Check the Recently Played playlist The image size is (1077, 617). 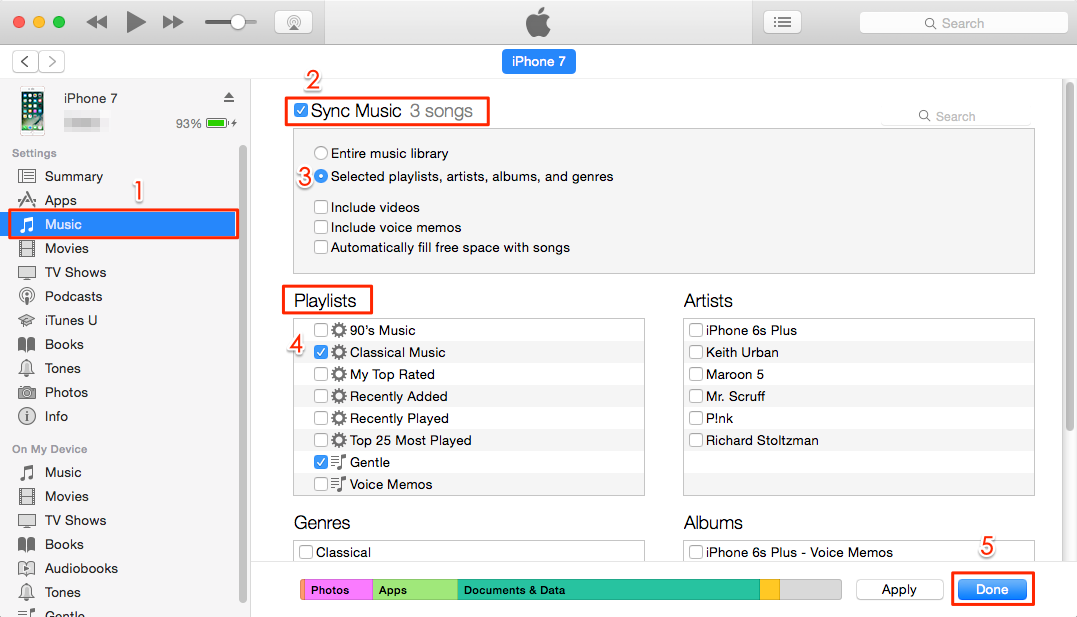point(321,418)
